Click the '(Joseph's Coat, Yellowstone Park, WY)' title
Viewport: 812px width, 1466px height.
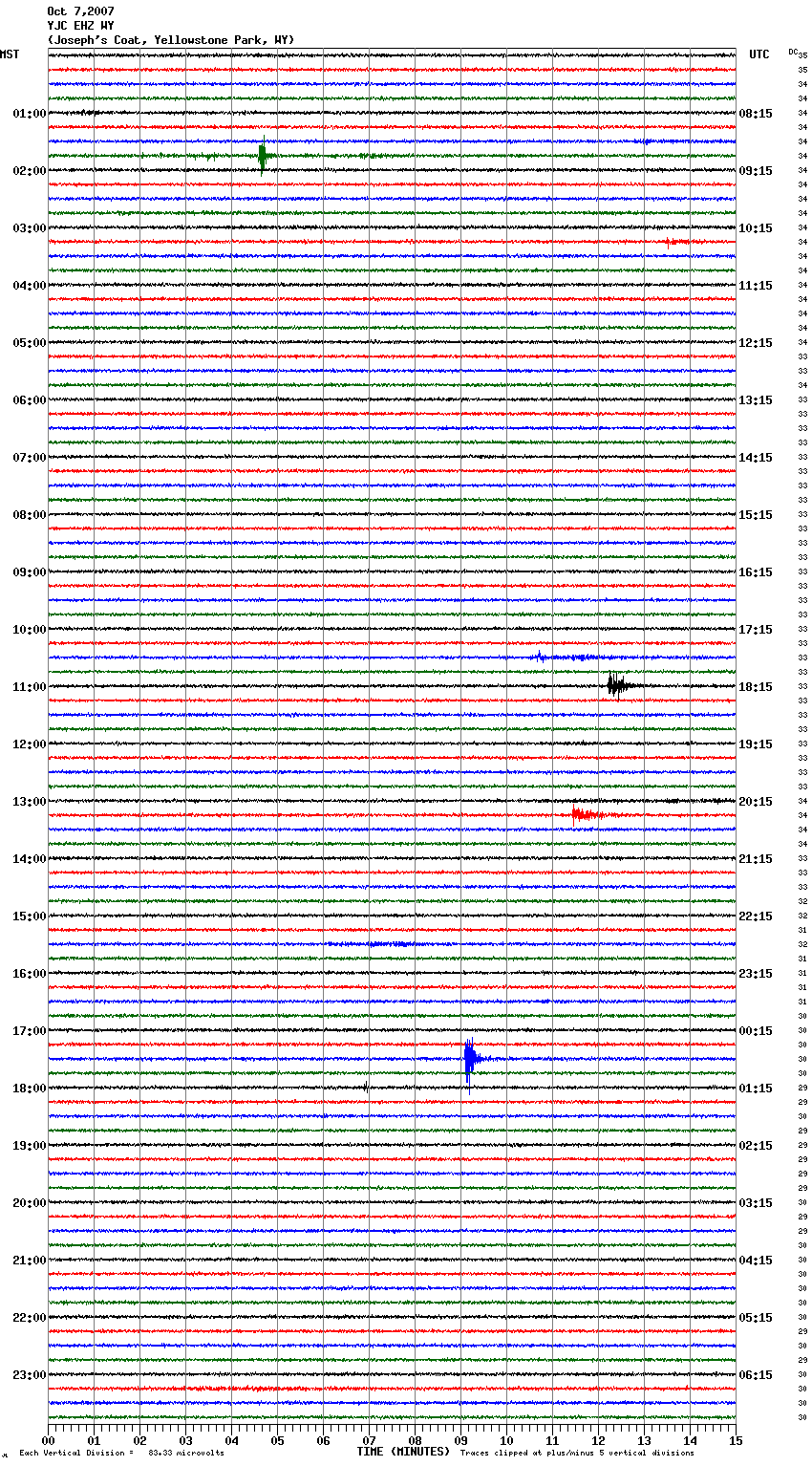pos(171,40)
